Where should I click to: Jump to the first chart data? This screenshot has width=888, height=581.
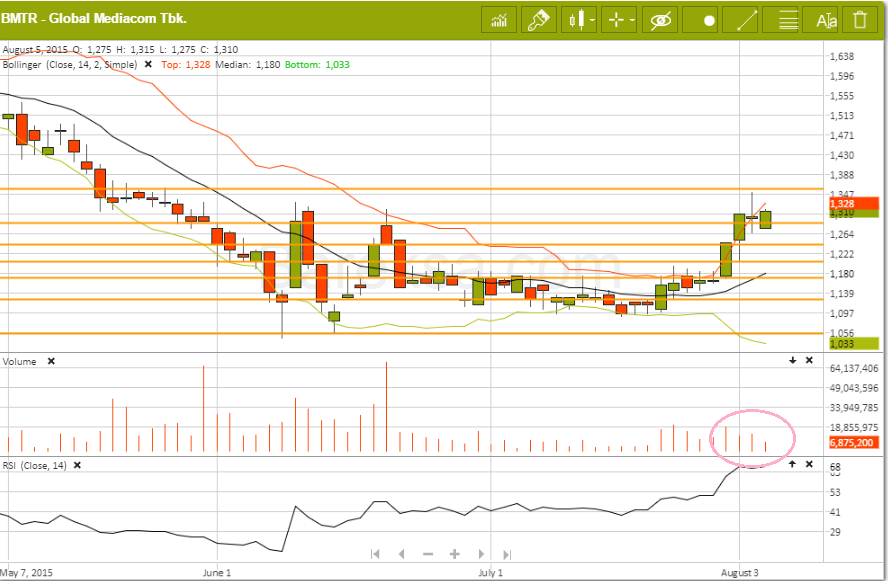pyautogui.click(x=377, y=553)
